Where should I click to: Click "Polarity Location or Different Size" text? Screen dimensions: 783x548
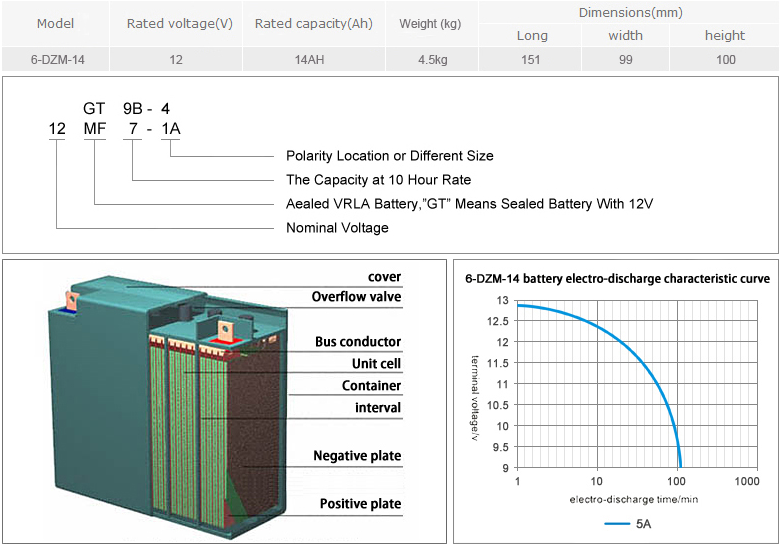tap(389, 156)
